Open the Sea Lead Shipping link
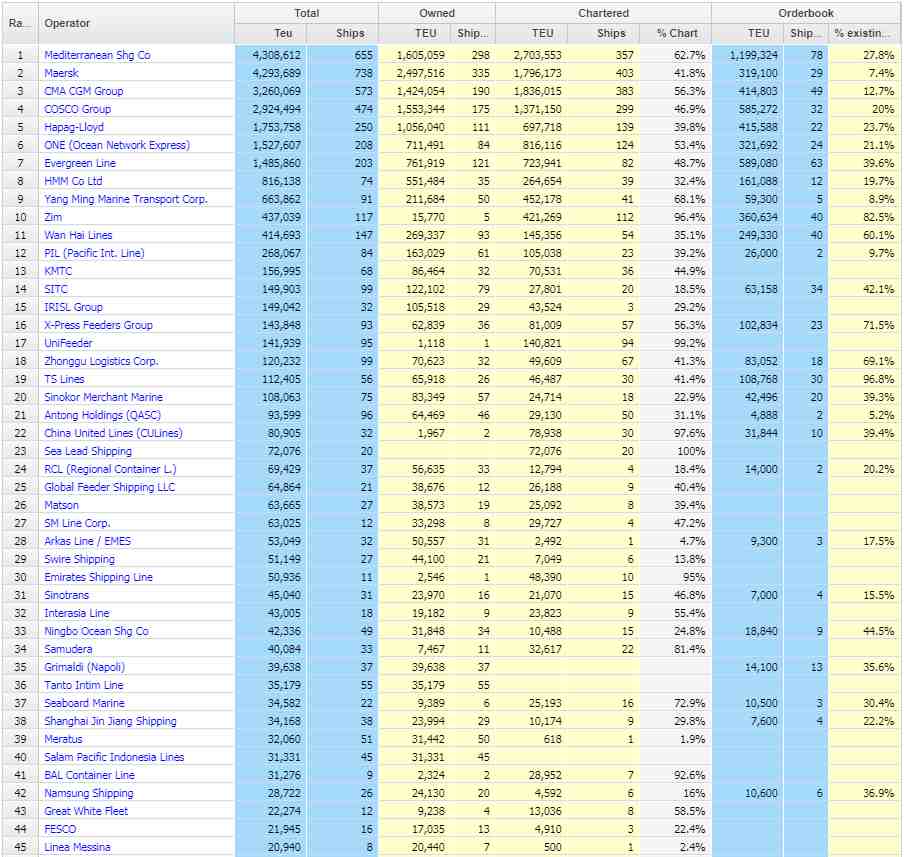The width and height of the screenshot is (904, 857). tap(88, 450)
